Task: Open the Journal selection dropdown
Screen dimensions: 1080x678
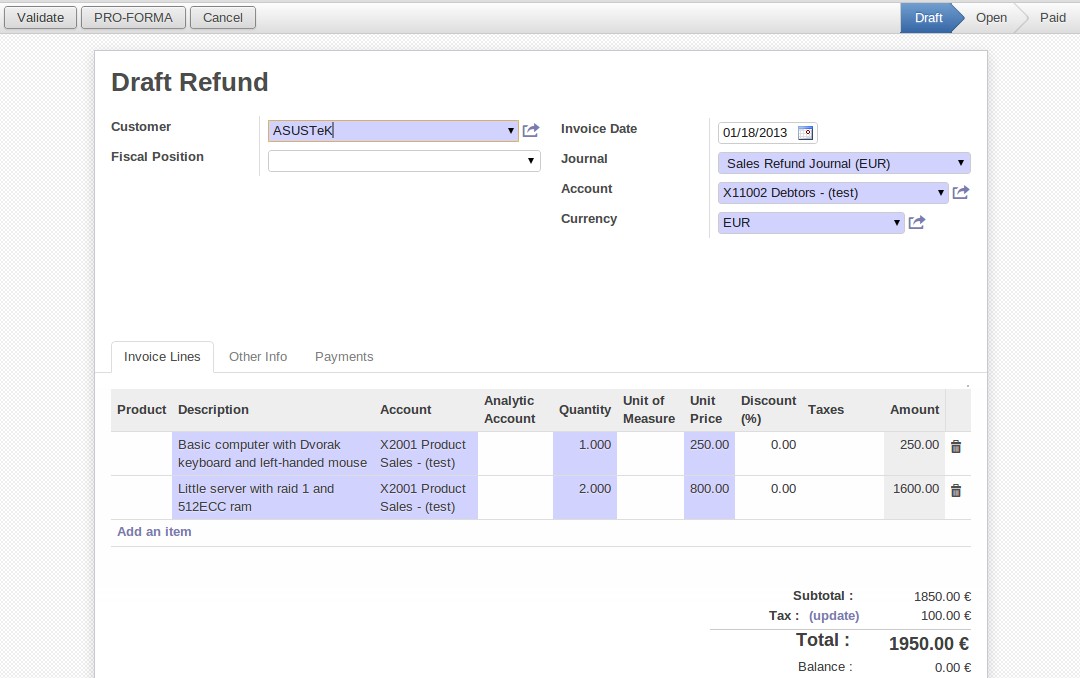Action: pos(843,163)
